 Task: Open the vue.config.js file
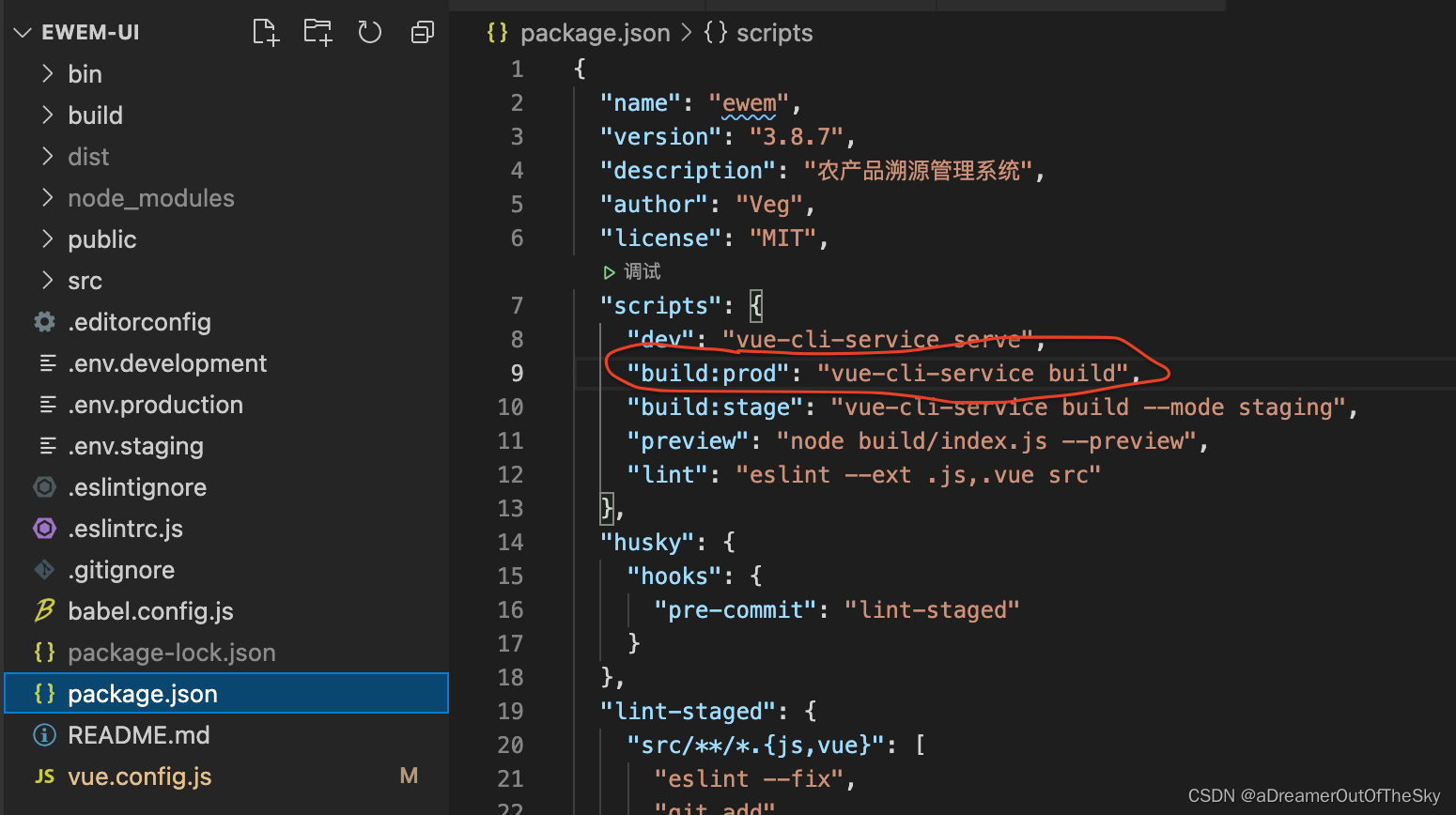(139, 777)
